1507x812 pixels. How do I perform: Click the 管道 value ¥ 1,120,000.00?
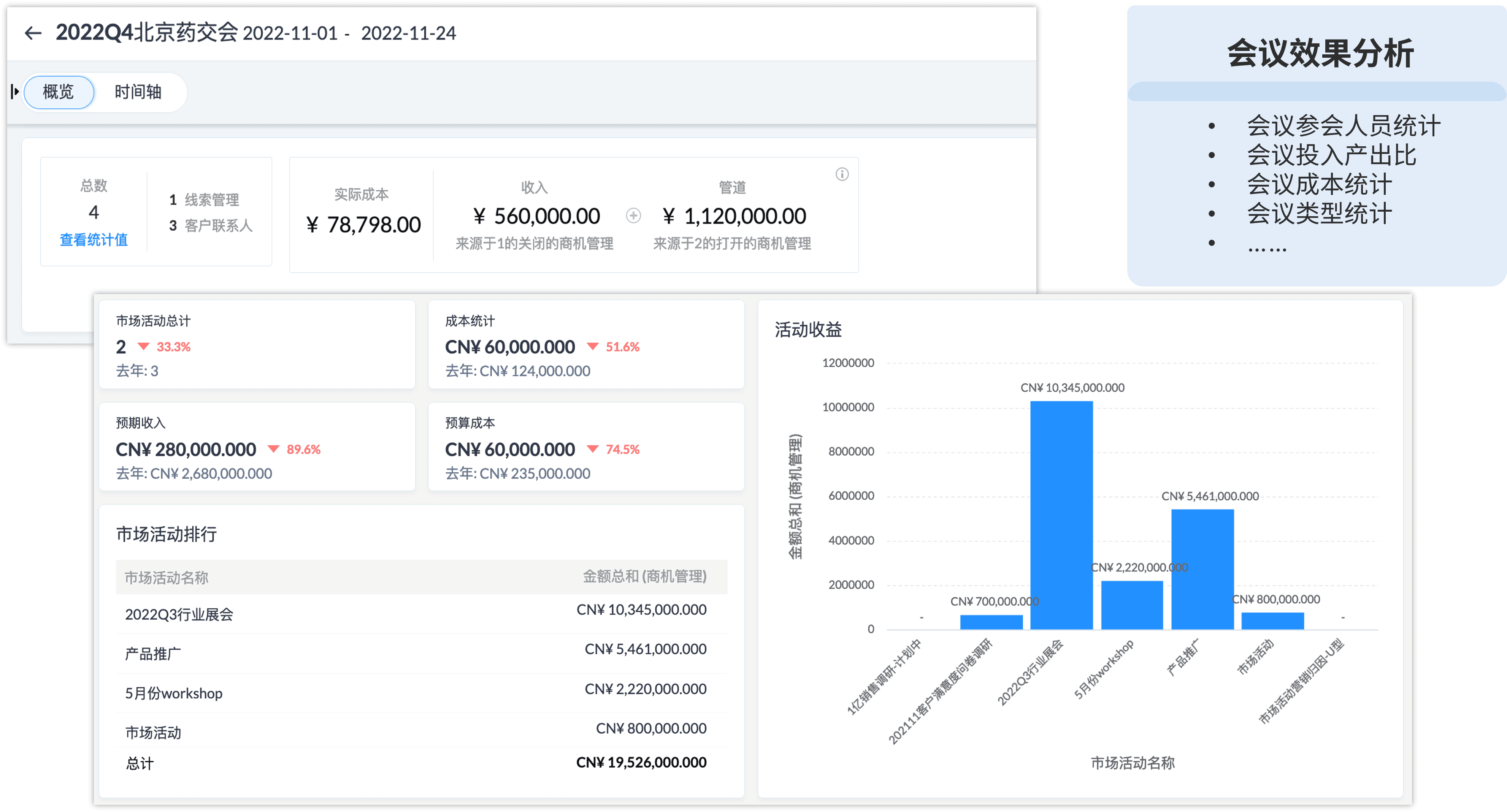(x=734, y=216)
